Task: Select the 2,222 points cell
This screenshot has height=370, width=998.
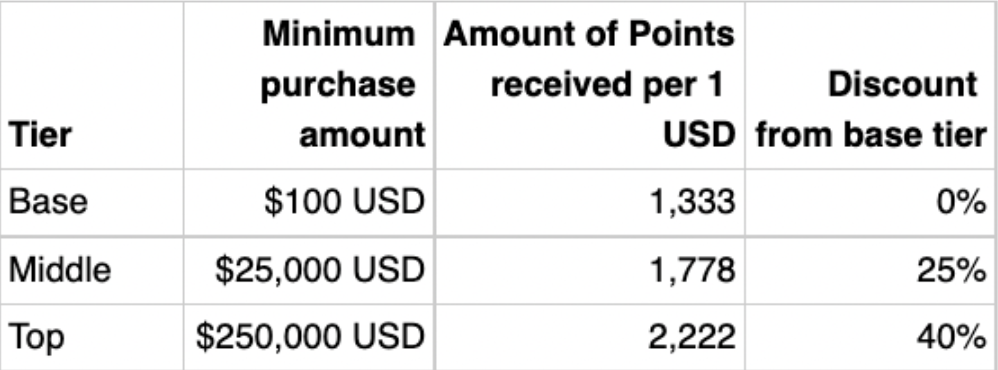Action: (x=589, y=337)
